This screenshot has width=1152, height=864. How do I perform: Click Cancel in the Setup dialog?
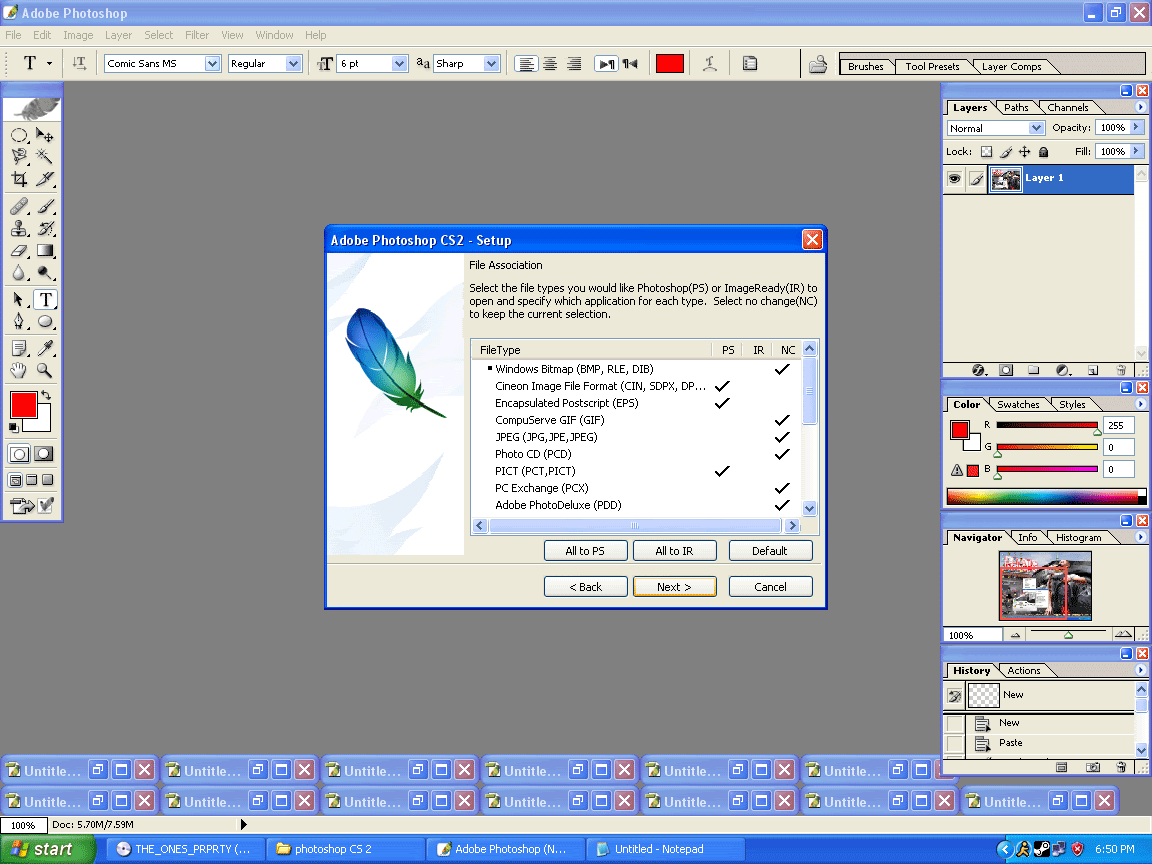click(770, 587)
